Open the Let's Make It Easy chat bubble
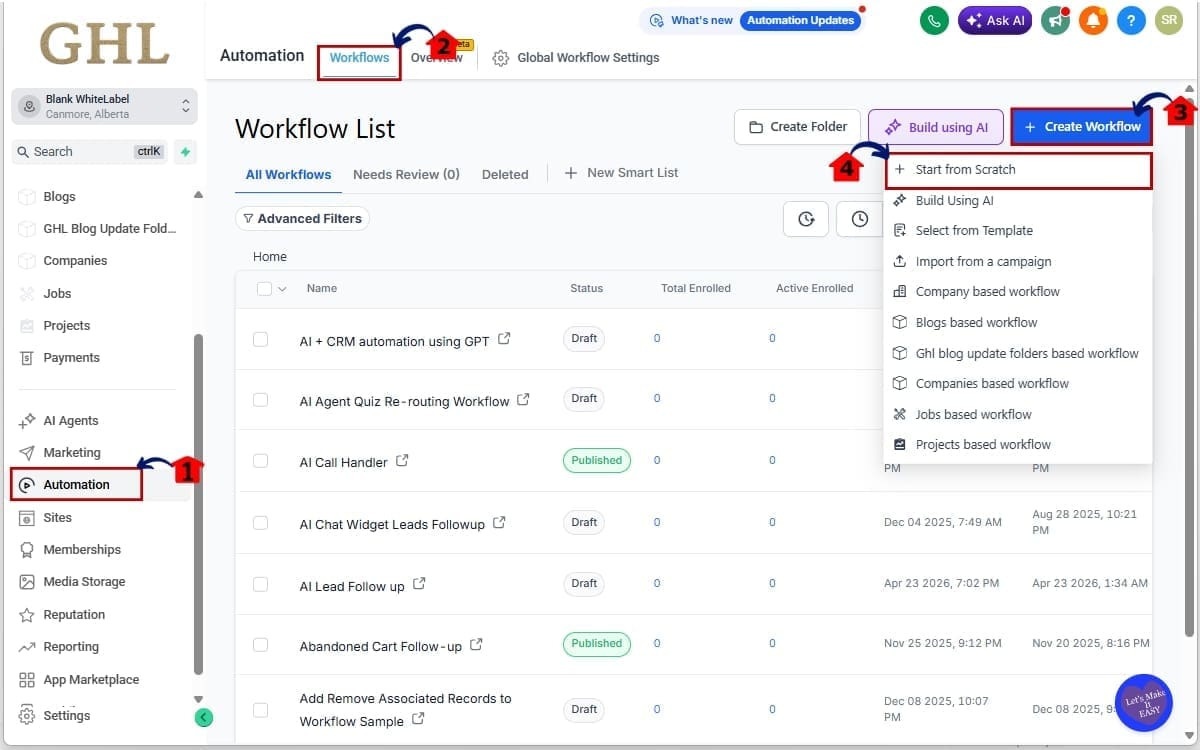 (x=1143, y=703)
